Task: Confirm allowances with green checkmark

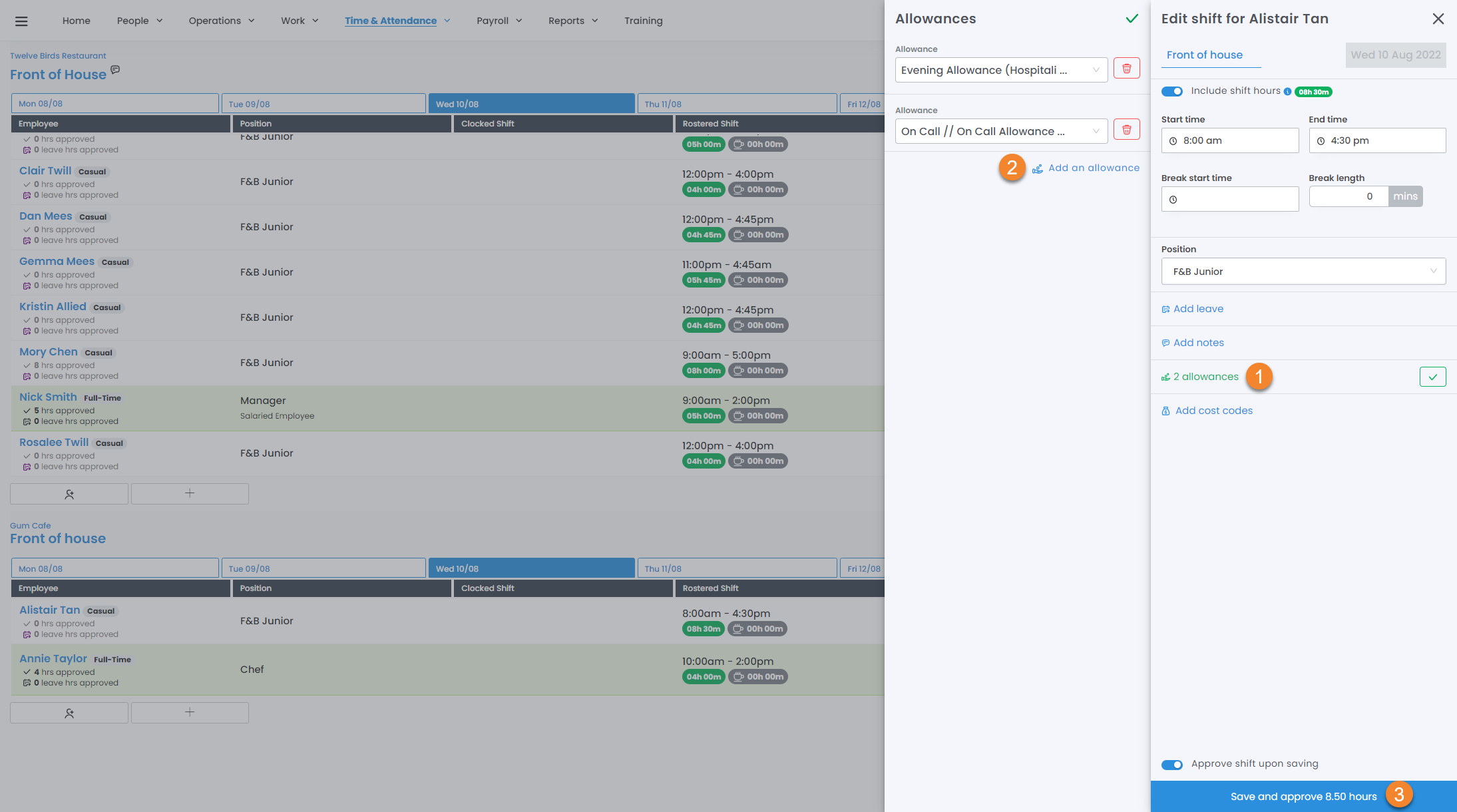Action: click(1132, 19)
